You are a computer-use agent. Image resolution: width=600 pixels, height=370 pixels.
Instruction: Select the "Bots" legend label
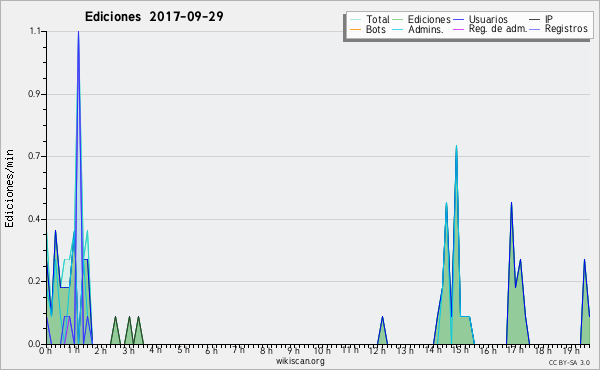point(375,29)
